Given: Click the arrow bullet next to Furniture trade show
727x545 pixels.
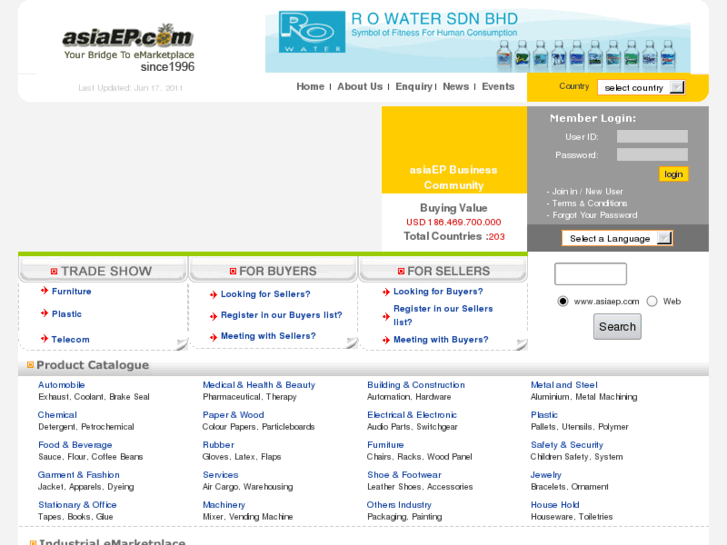Looking at the screenshot, I should (44, 291).
